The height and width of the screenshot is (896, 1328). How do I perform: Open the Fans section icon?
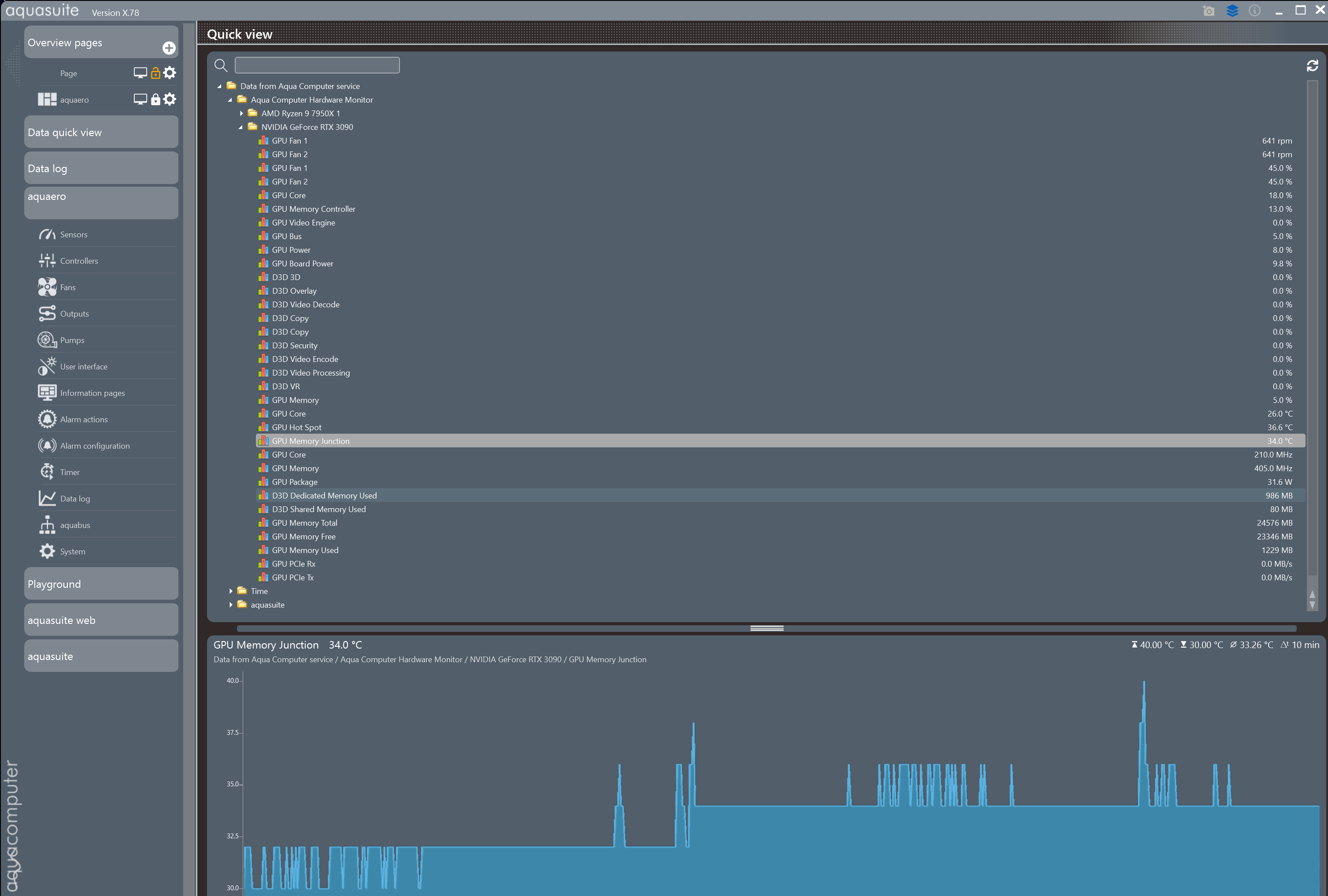[x=47, y=287]
